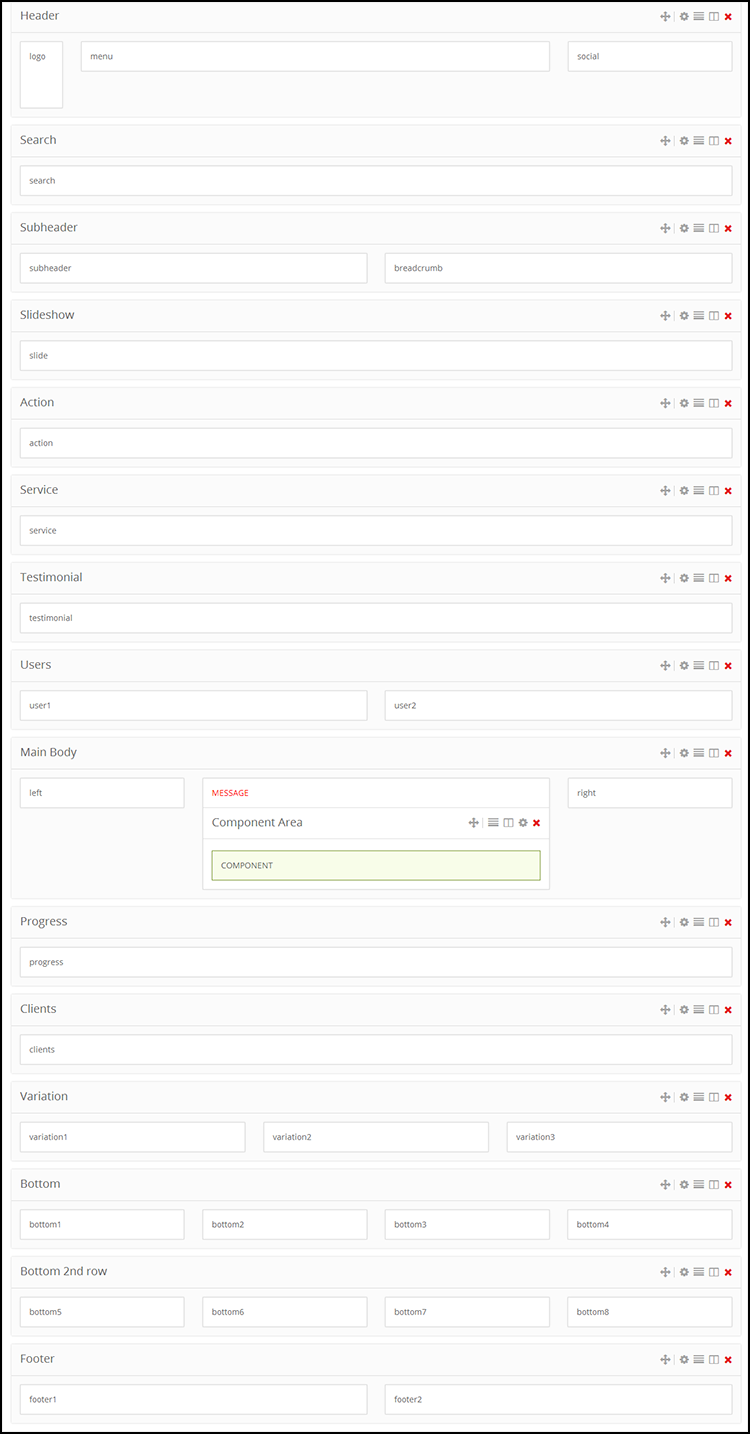Image resolution: width=750 pixels, height=1434 pixels.
Task: Select the variation2 position box
Action: tap(375, 1137)
